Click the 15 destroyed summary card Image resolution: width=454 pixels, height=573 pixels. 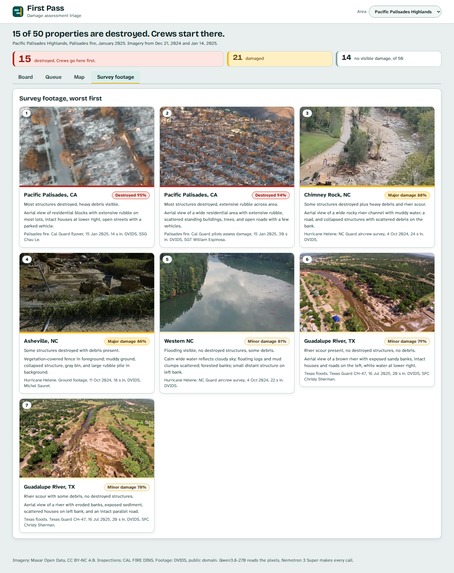pos(118,59)
